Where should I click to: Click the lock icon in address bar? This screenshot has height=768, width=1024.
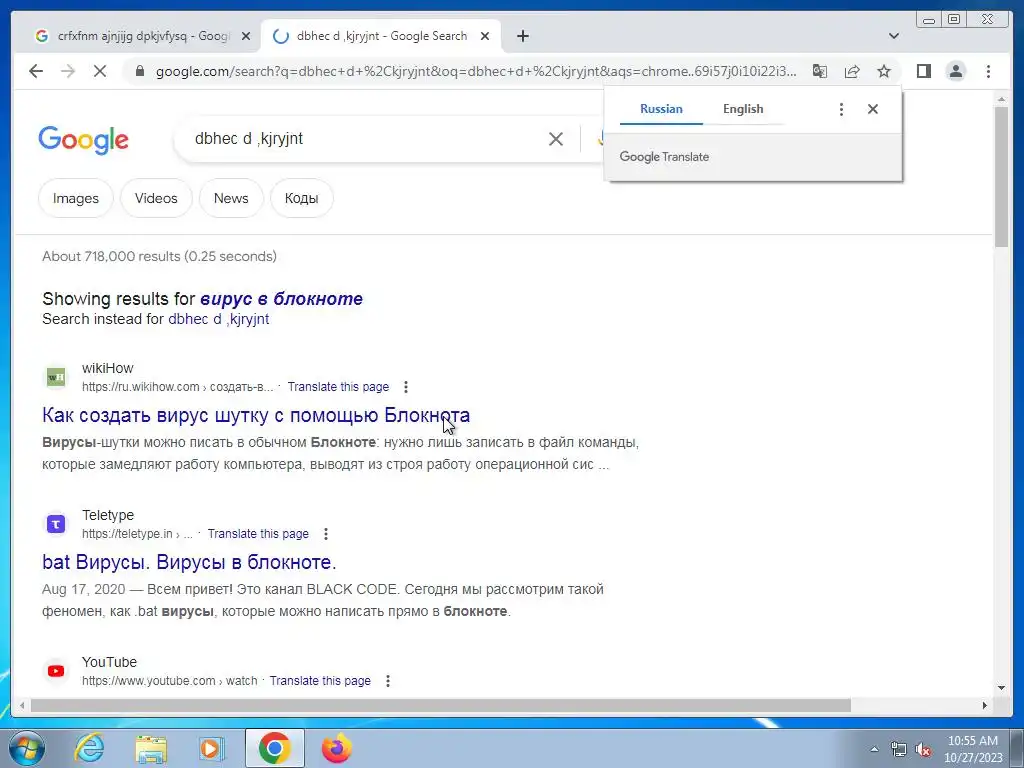(139, 71)
